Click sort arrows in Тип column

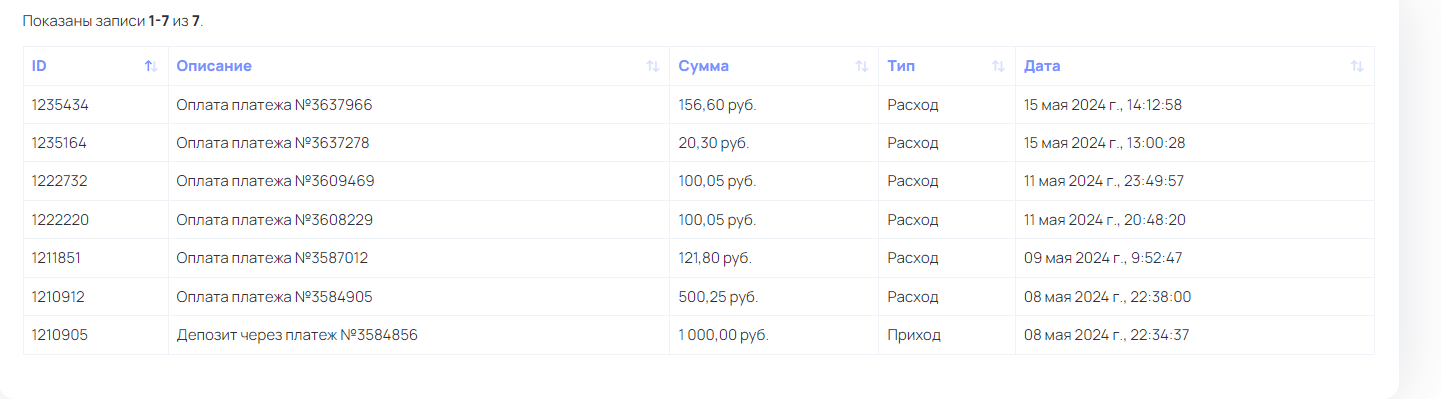coord(998,66)
